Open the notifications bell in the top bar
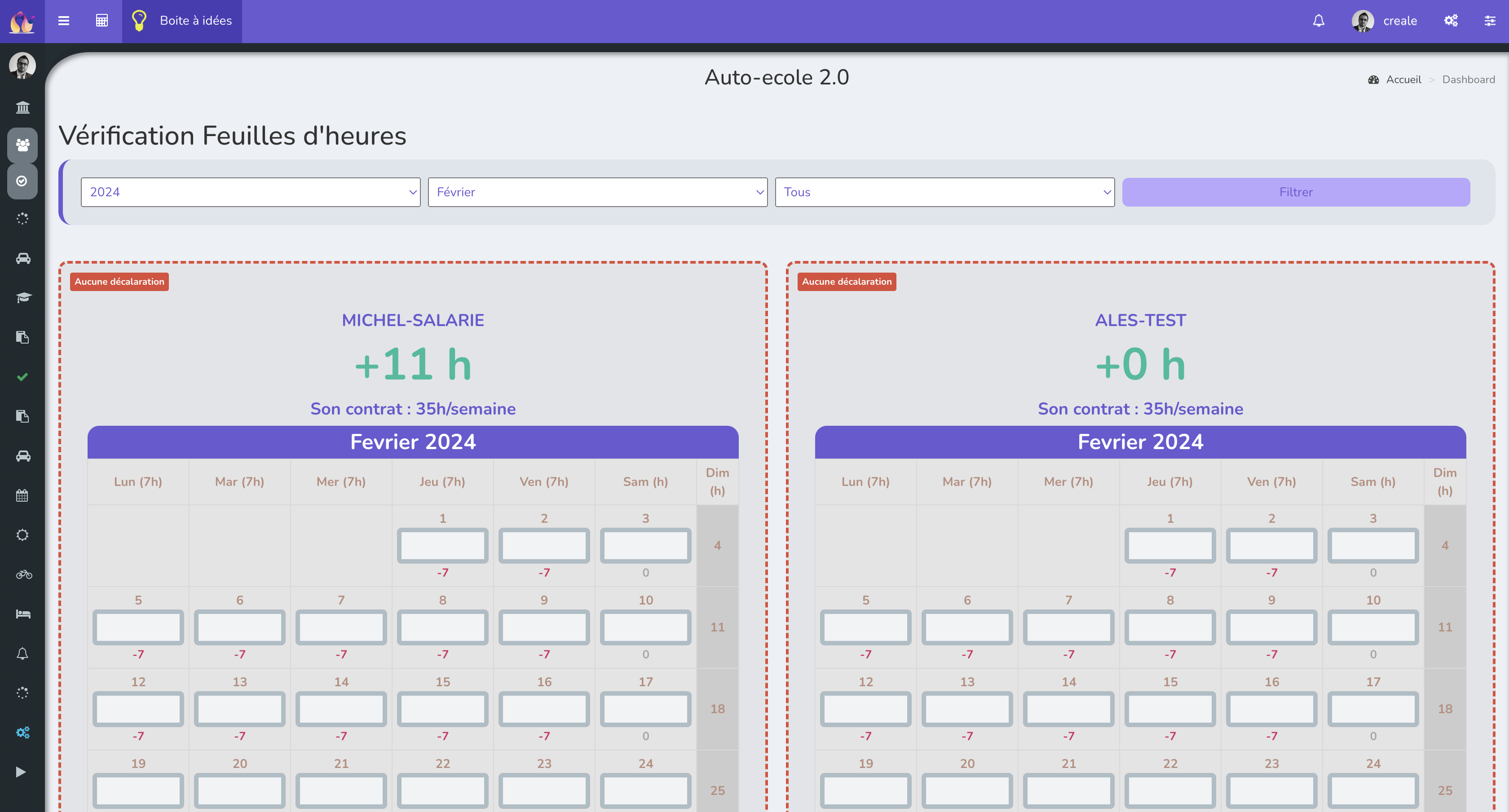The image size is (1509, 812). [1318, 21]
